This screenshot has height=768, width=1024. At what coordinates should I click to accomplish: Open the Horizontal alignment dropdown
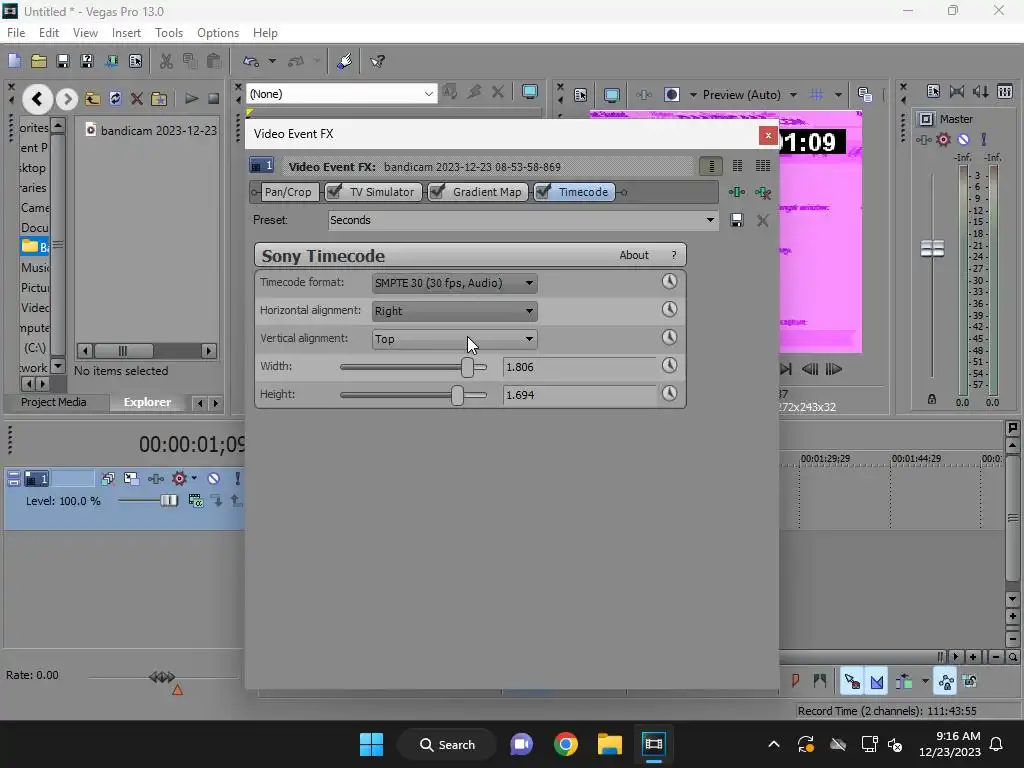pyautogui.click(x=455, y=311)
